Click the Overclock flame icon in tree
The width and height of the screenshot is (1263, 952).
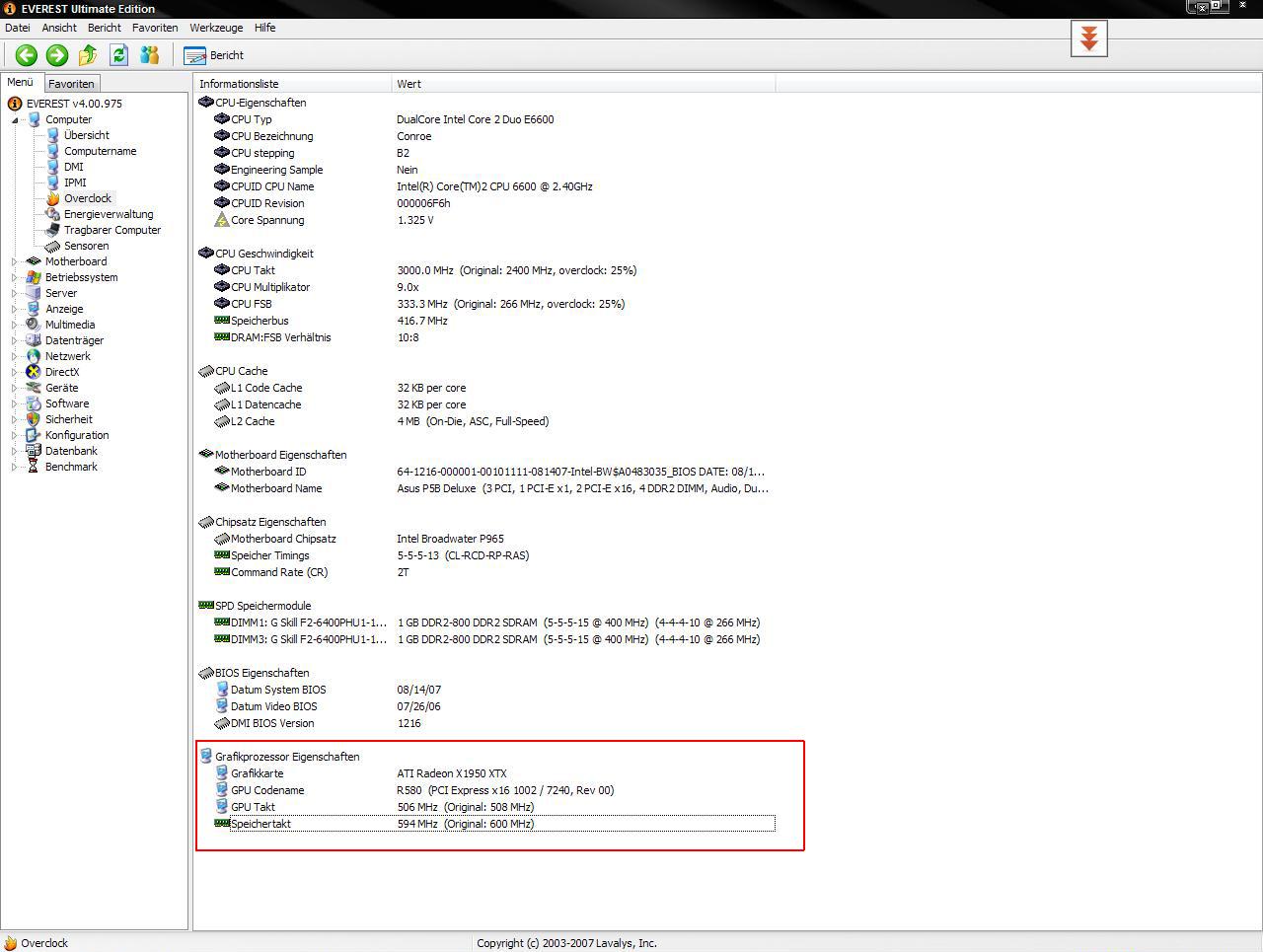point(52,198)
